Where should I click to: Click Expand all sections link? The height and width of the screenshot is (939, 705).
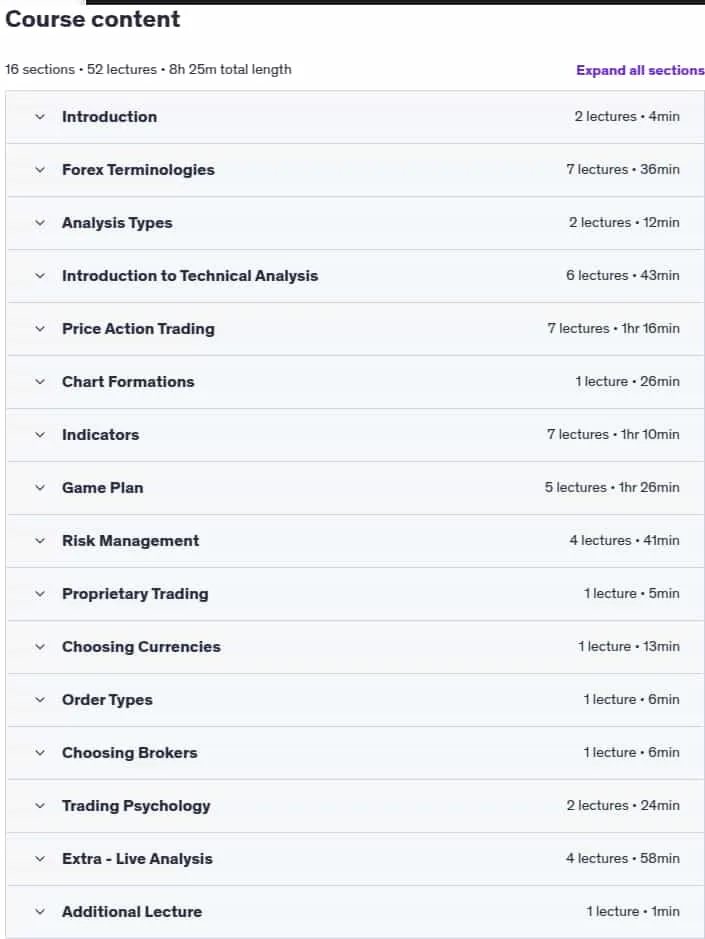[640, 70]
